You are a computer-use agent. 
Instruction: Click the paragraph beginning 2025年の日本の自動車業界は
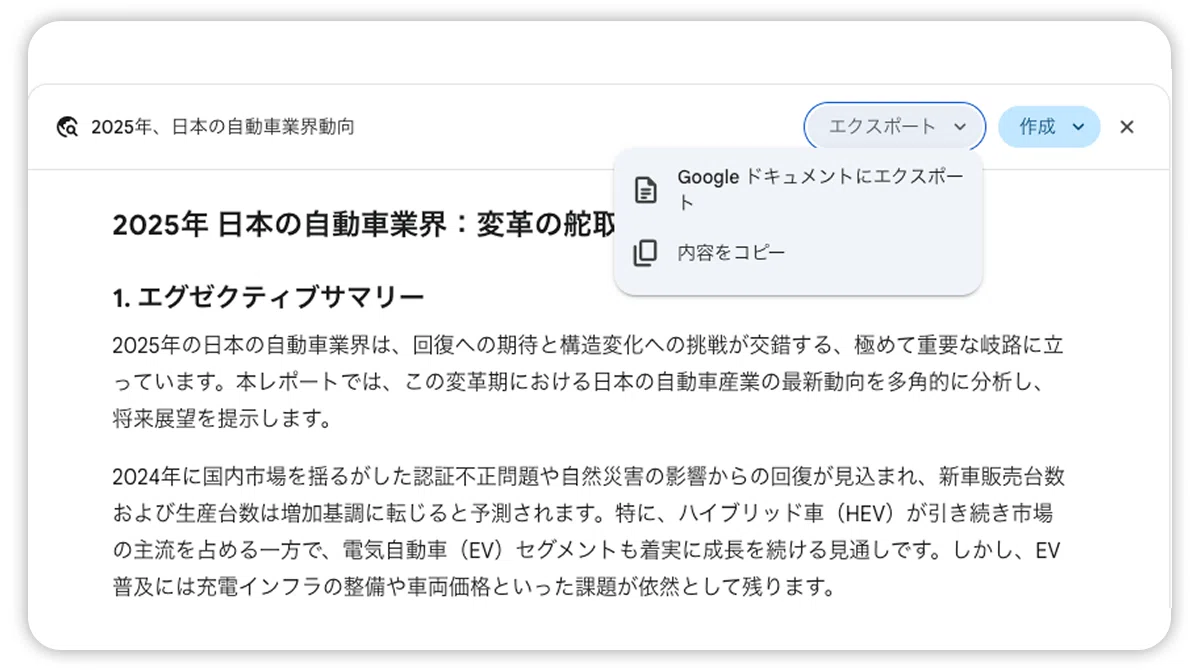pyautogui.click(x=589, y=382)
